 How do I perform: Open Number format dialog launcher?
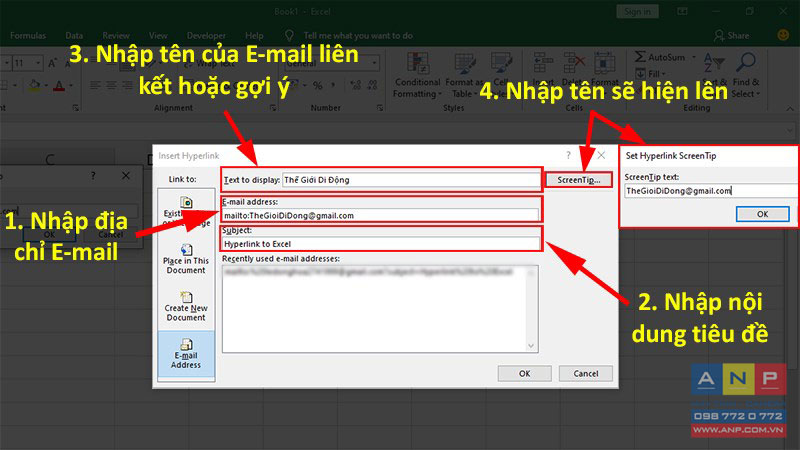[380, 108]
